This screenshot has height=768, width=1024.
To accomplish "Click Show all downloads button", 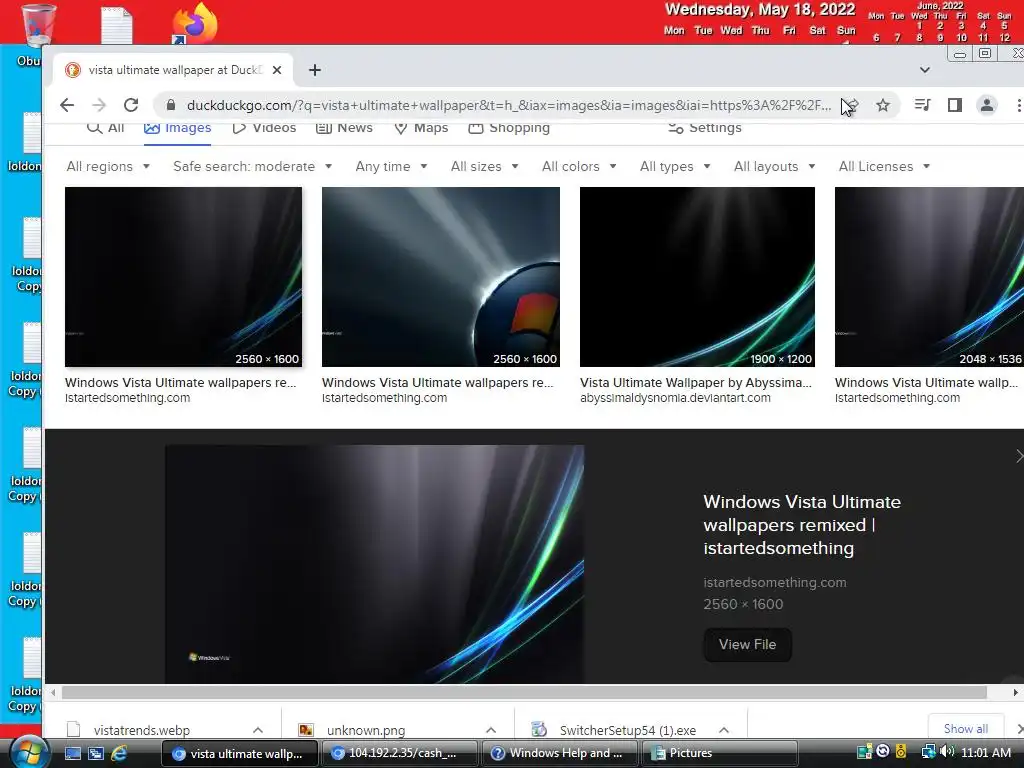I will pos(965,729).
